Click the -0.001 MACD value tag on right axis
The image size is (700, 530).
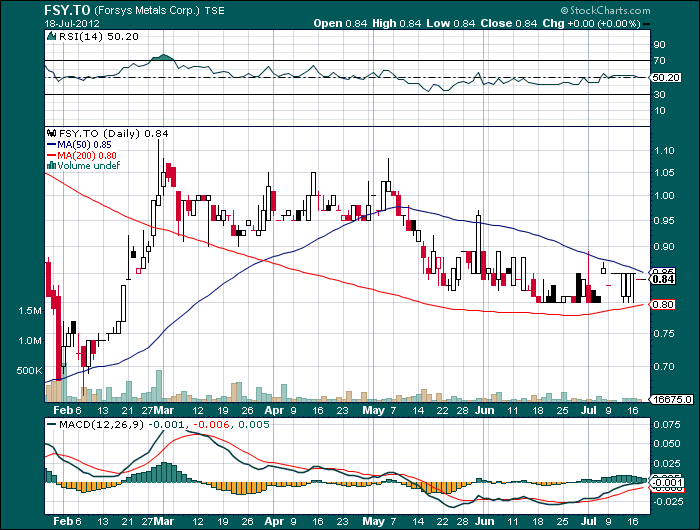667,483
